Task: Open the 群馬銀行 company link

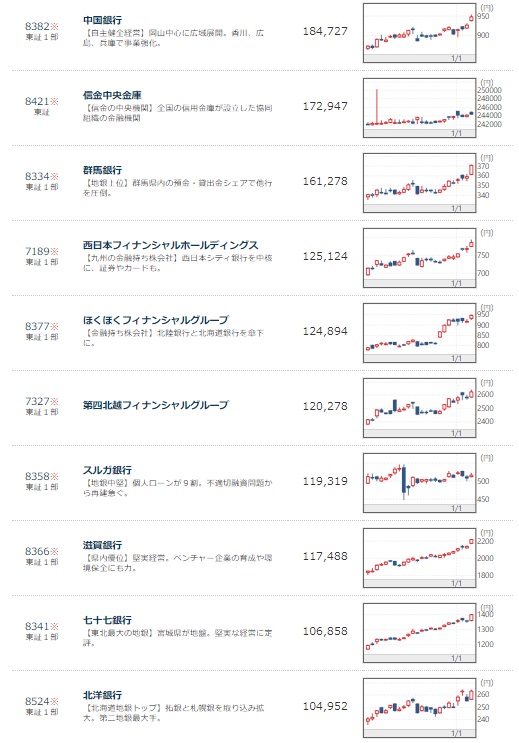Action: tap(102, 170)
